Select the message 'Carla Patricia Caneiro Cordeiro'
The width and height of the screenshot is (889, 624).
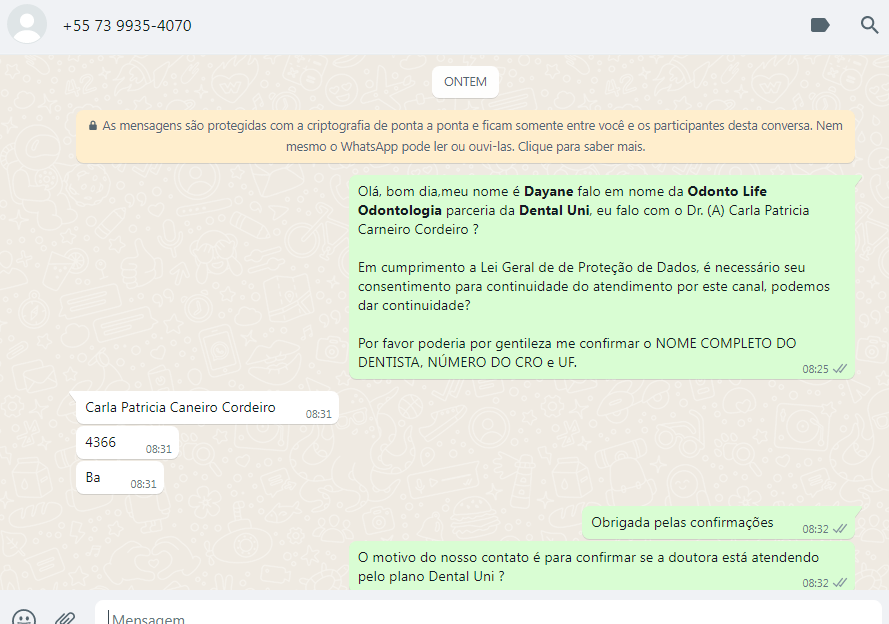207,407
